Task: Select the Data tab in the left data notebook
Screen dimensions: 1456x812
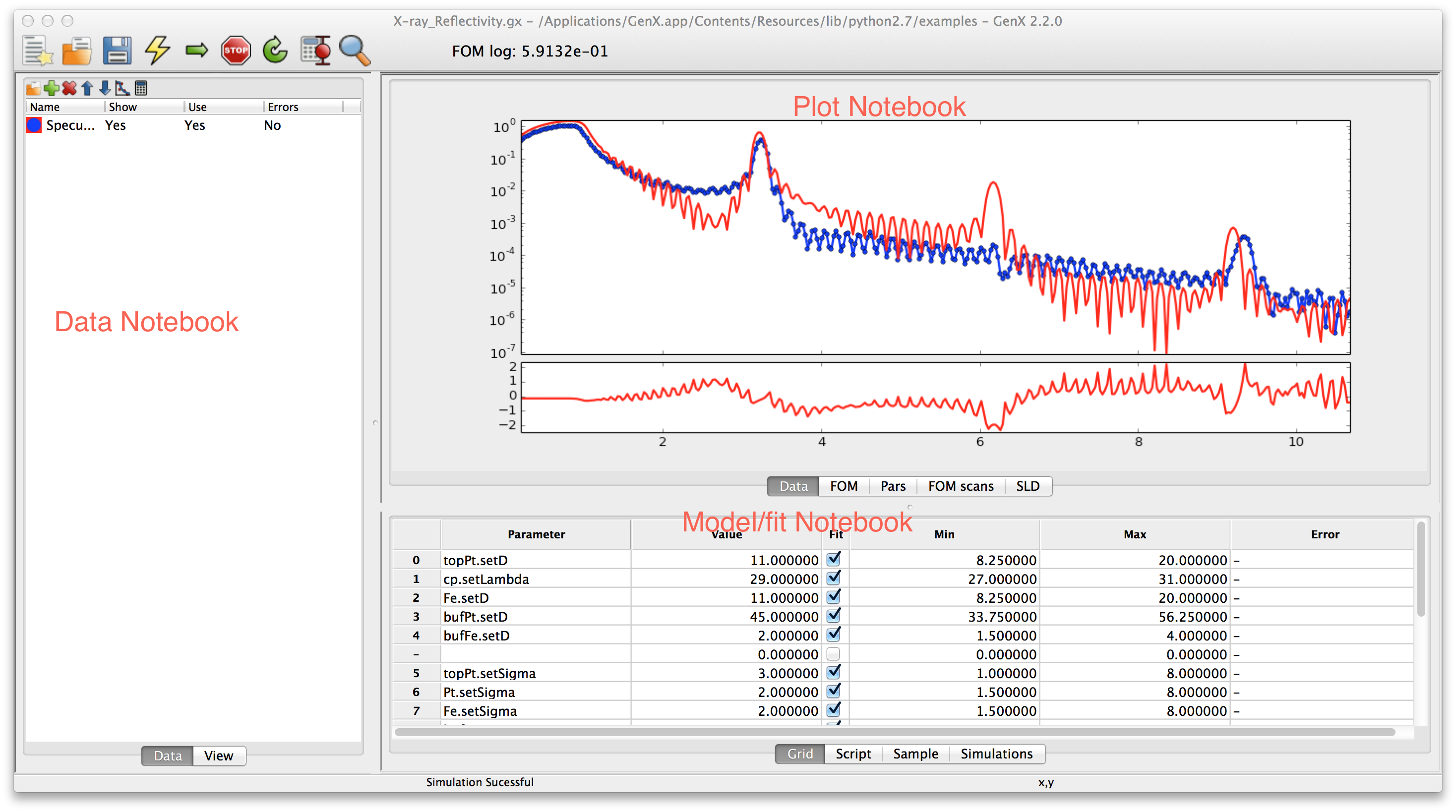Action: click(168, 756)
